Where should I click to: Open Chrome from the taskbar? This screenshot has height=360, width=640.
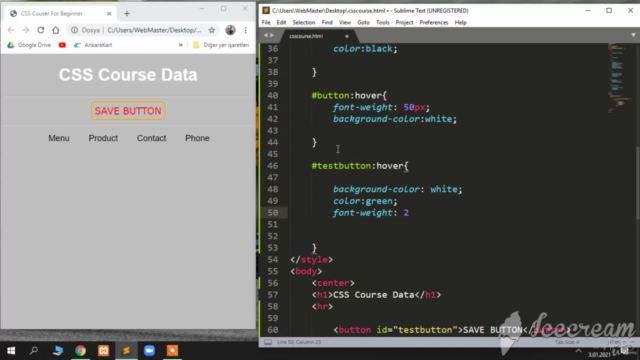coord(80,351)
